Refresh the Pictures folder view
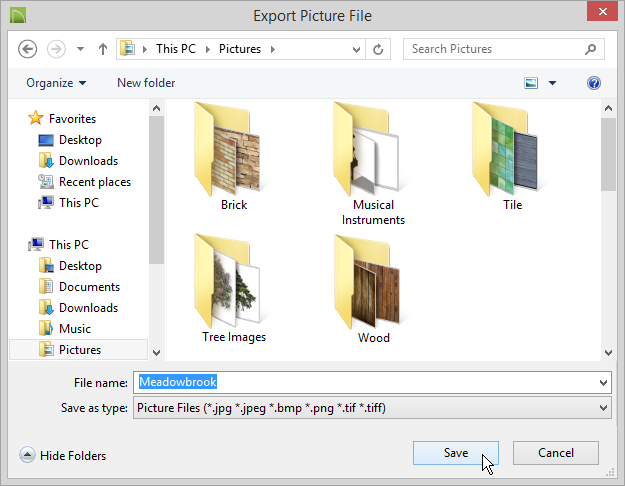This screenshot has width=625, height=486. coord(378,49)
